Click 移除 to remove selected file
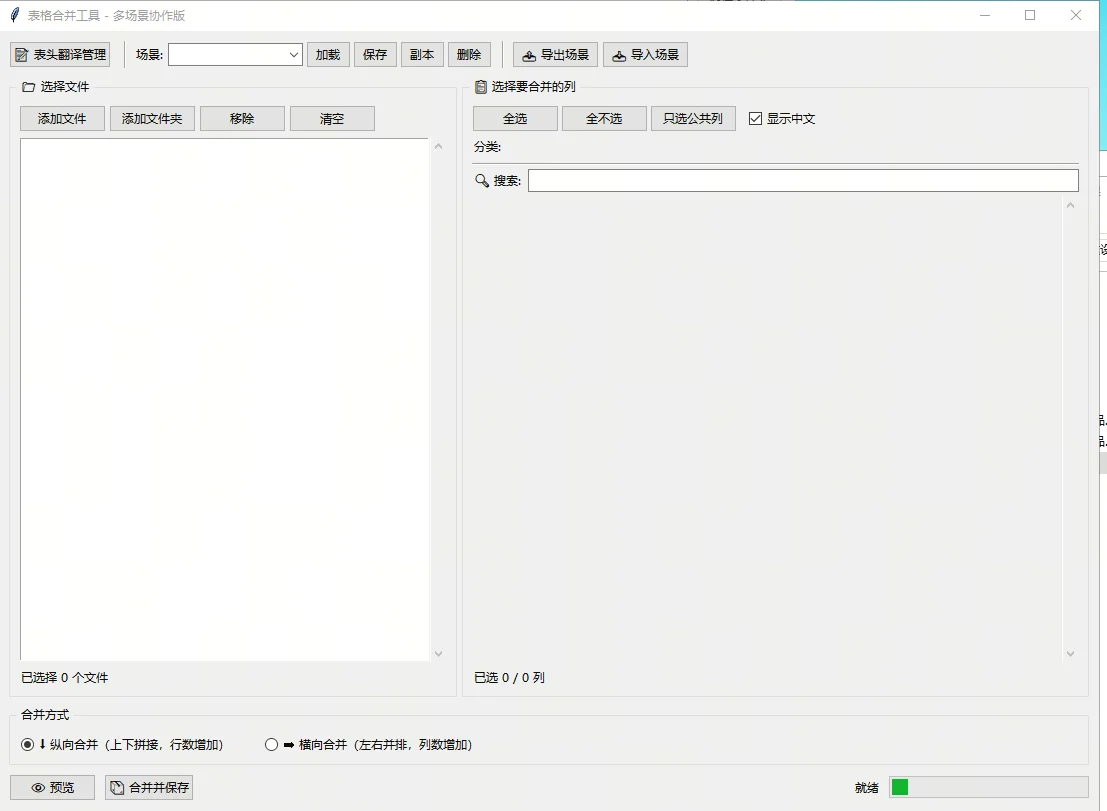Viewport: 1107px width, 811px height. 242,119
